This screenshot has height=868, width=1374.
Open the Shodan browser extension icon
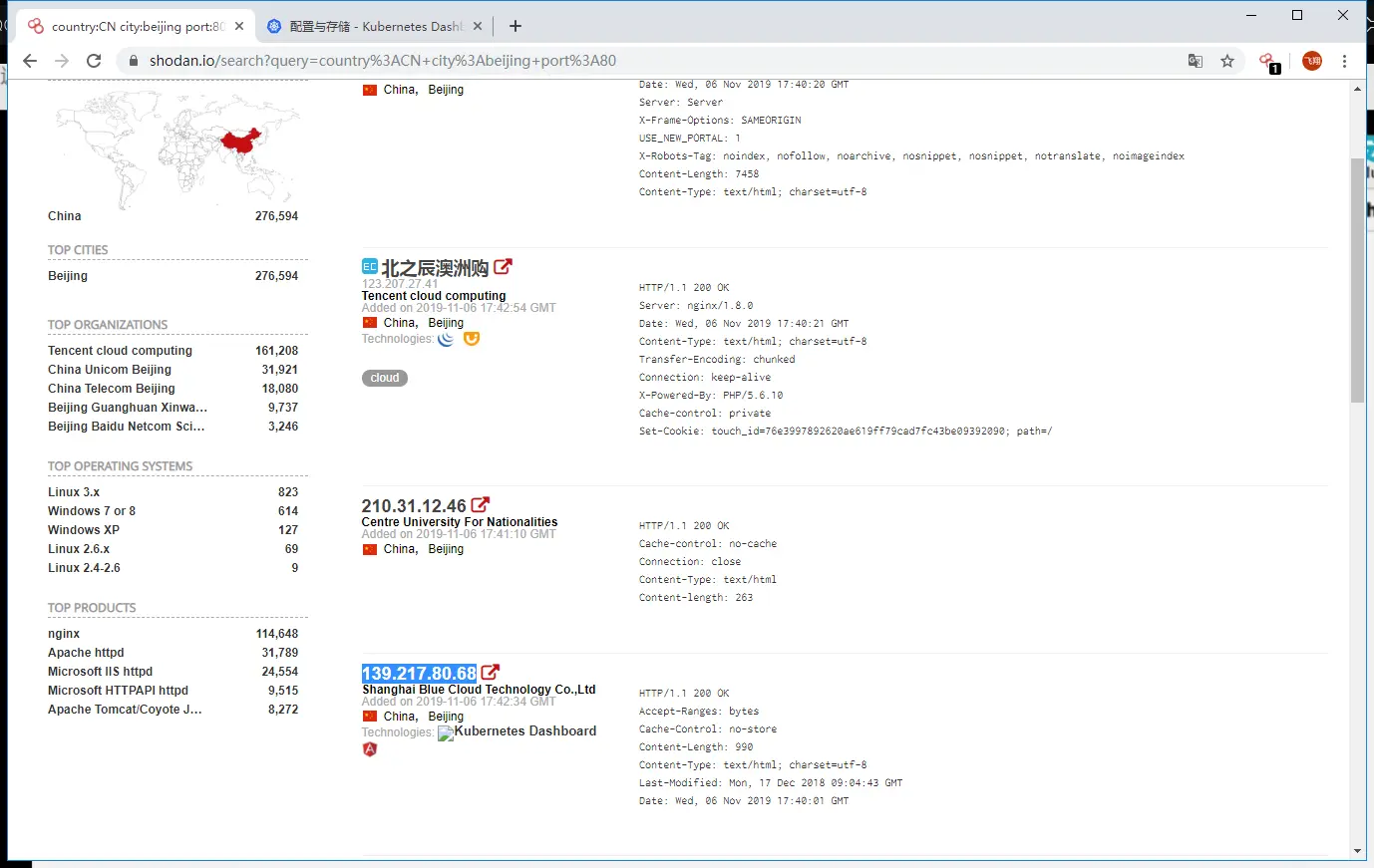[1268, 62]
